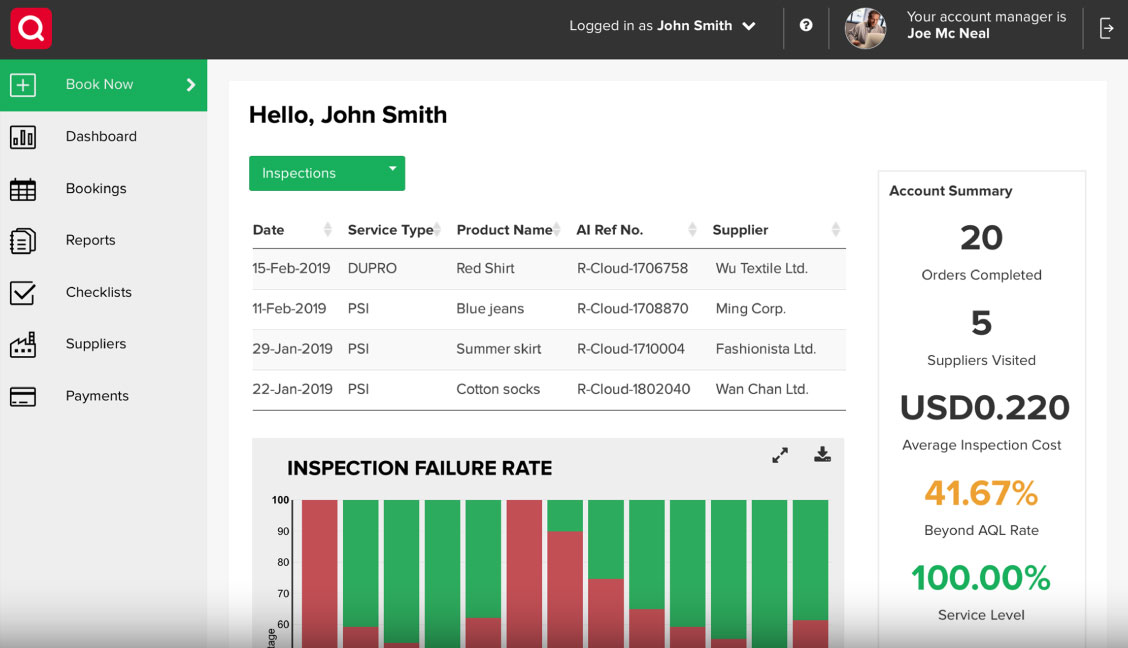Click the Checklists checkmark icon
1128x648 pixels.
[x=23, y=293]
